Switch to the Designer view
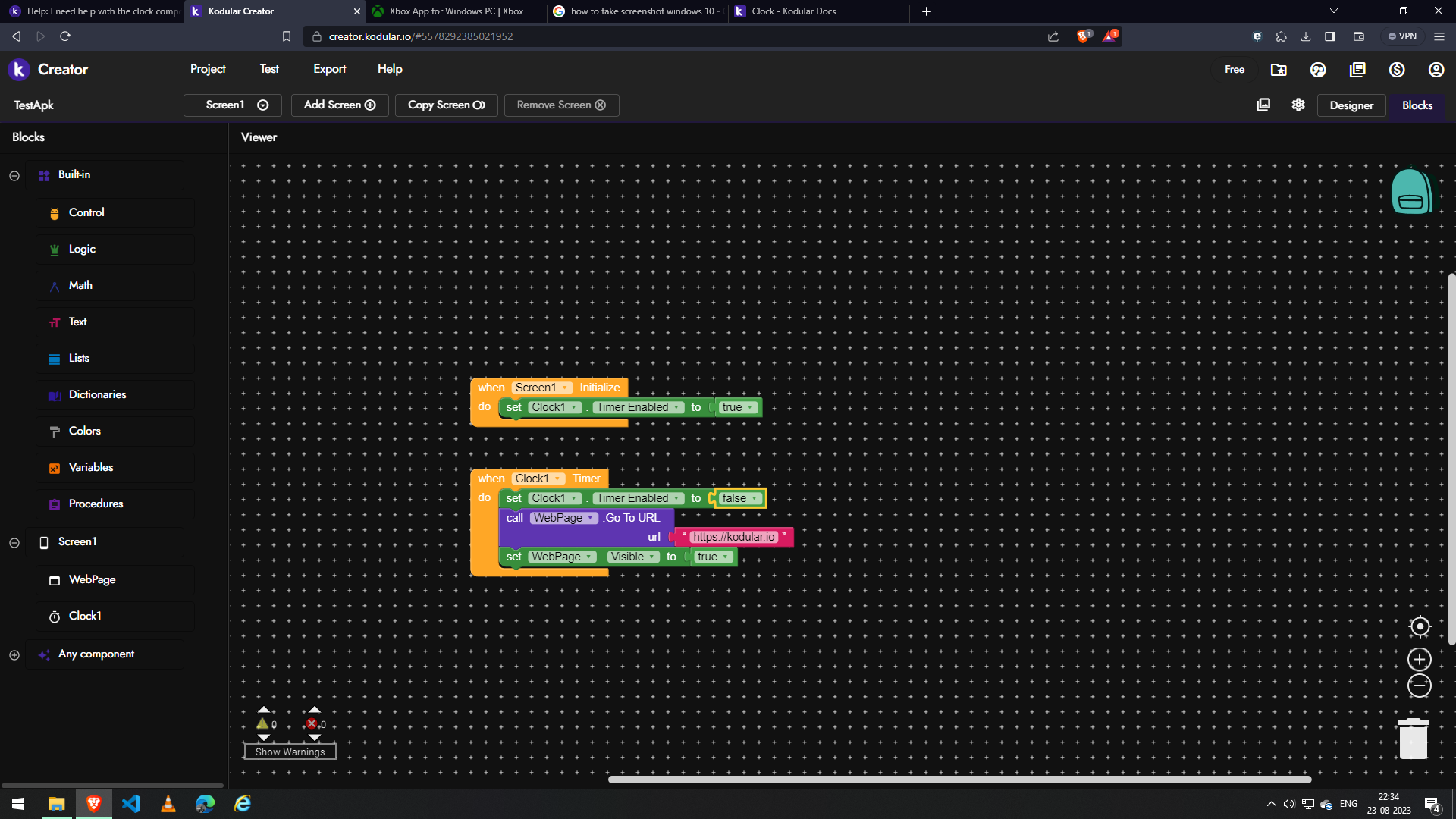Viewport: 1456px width, 819px height. 1351,105
